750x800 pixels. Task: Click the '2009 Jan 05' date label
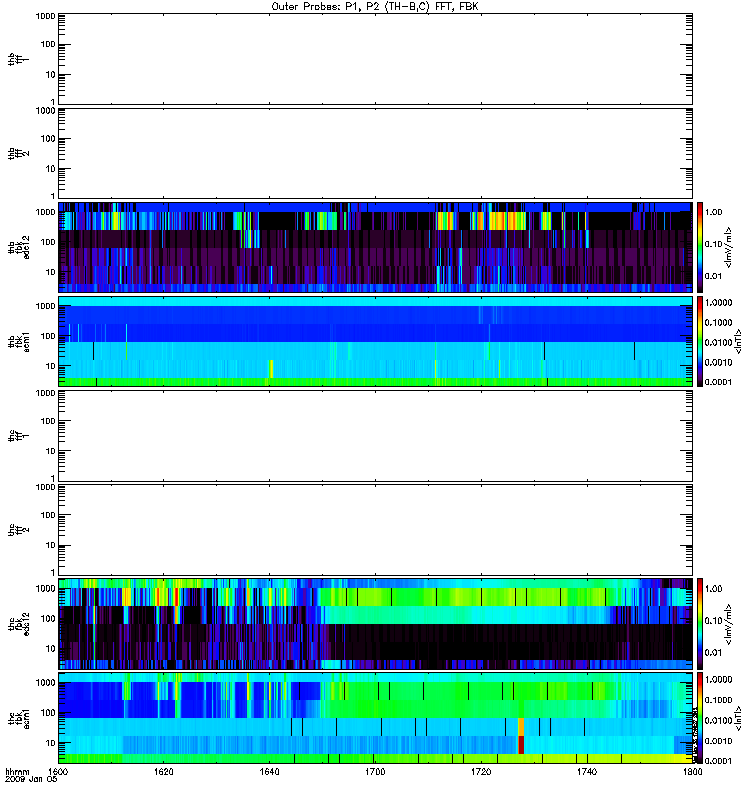(x=31, y=780)
